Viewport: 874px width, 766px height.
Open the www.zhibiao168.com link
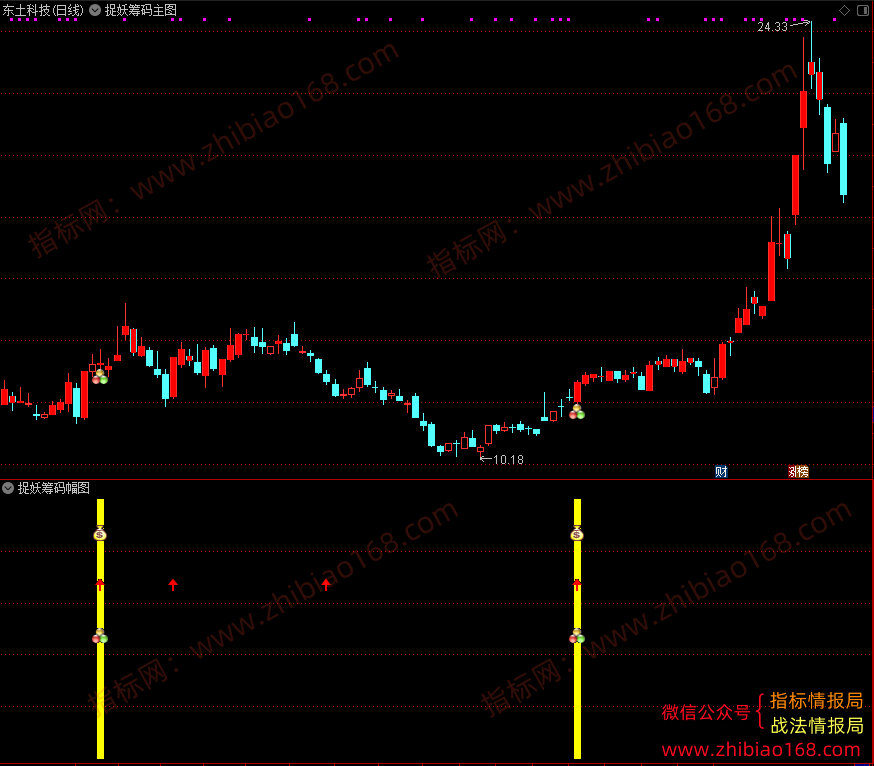(761, 750)
